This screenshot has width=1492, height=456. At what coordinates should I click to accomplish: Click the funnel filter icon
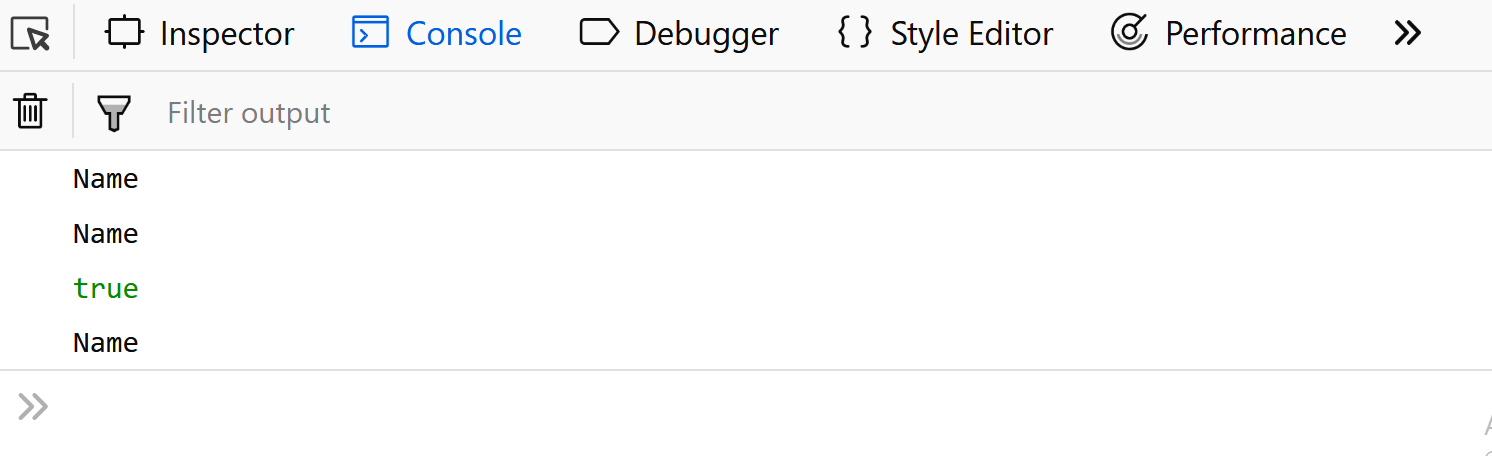tap(114, 113)
